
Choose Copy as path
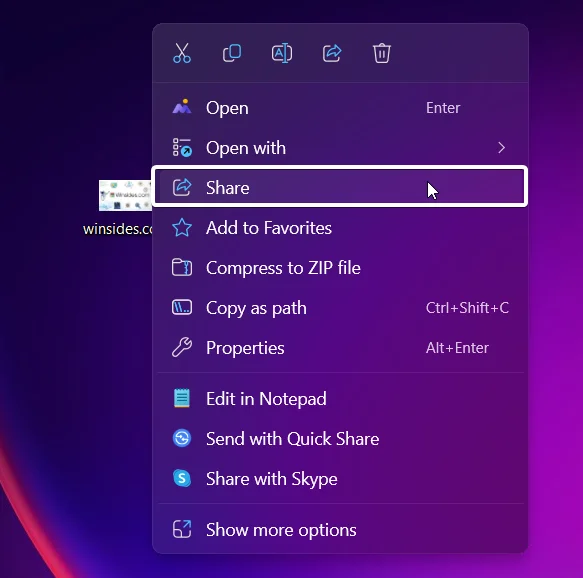pyautogui.click(x=340, y=308)
